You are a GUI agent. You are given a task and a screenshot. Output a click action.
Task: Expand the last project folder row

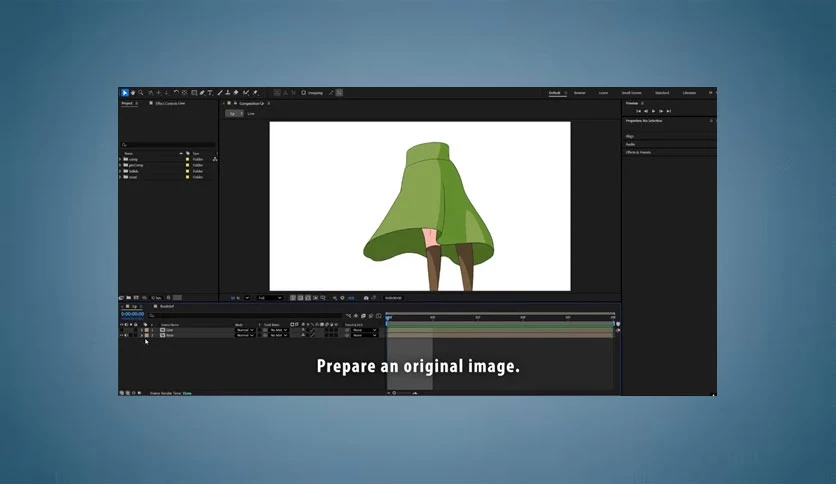(120, 177)
